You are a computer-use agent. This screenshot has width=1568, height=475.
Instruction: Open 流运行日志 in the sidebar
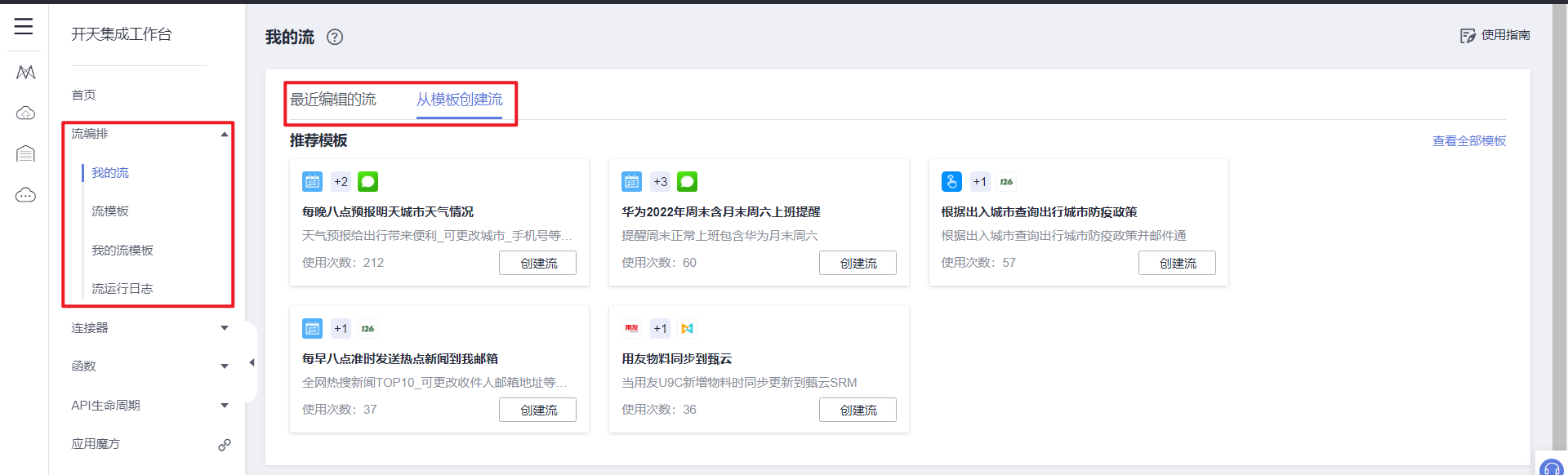pyautogui.click(x=122, y=289)
